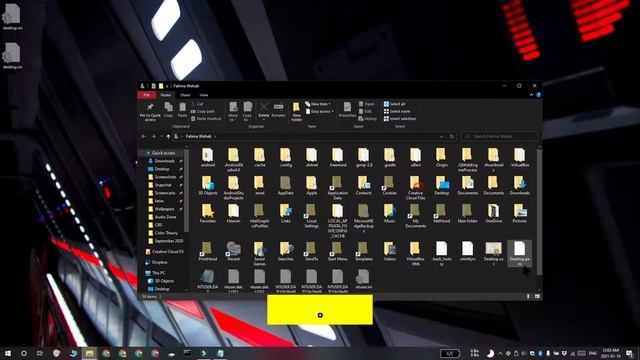Click Cut in the Clipboard group
The height and width of the screenshot is (360, 640).
tap(198, 104)
